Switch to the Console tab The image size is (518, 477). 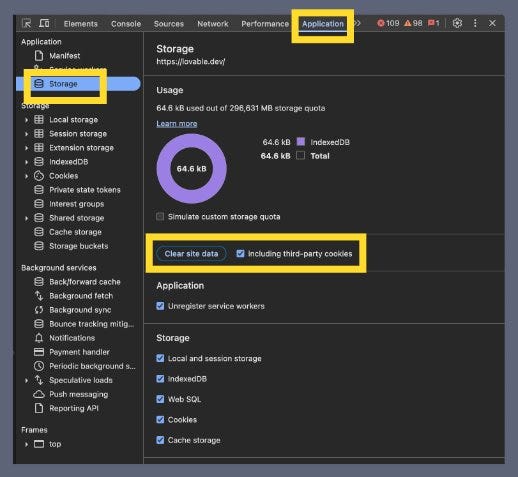coord(126,24)
